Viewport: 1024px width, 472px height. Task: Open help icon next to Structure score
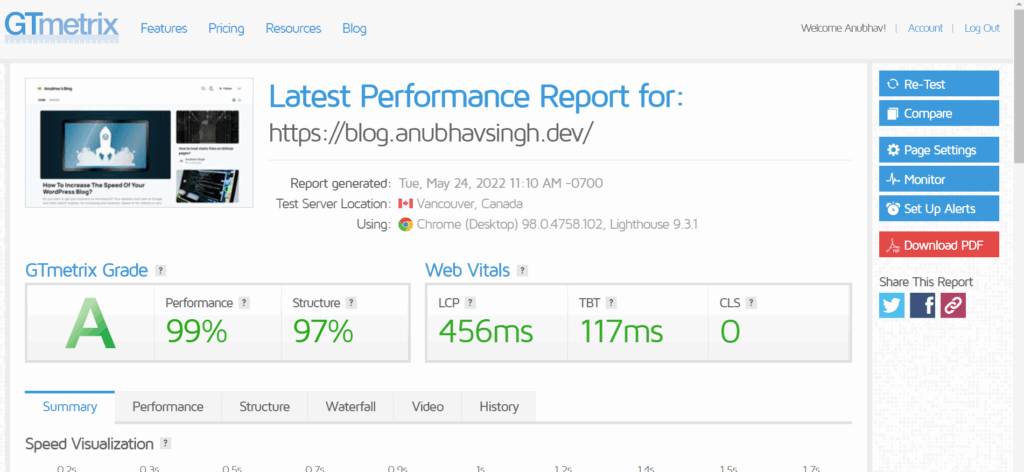point(351,303)
